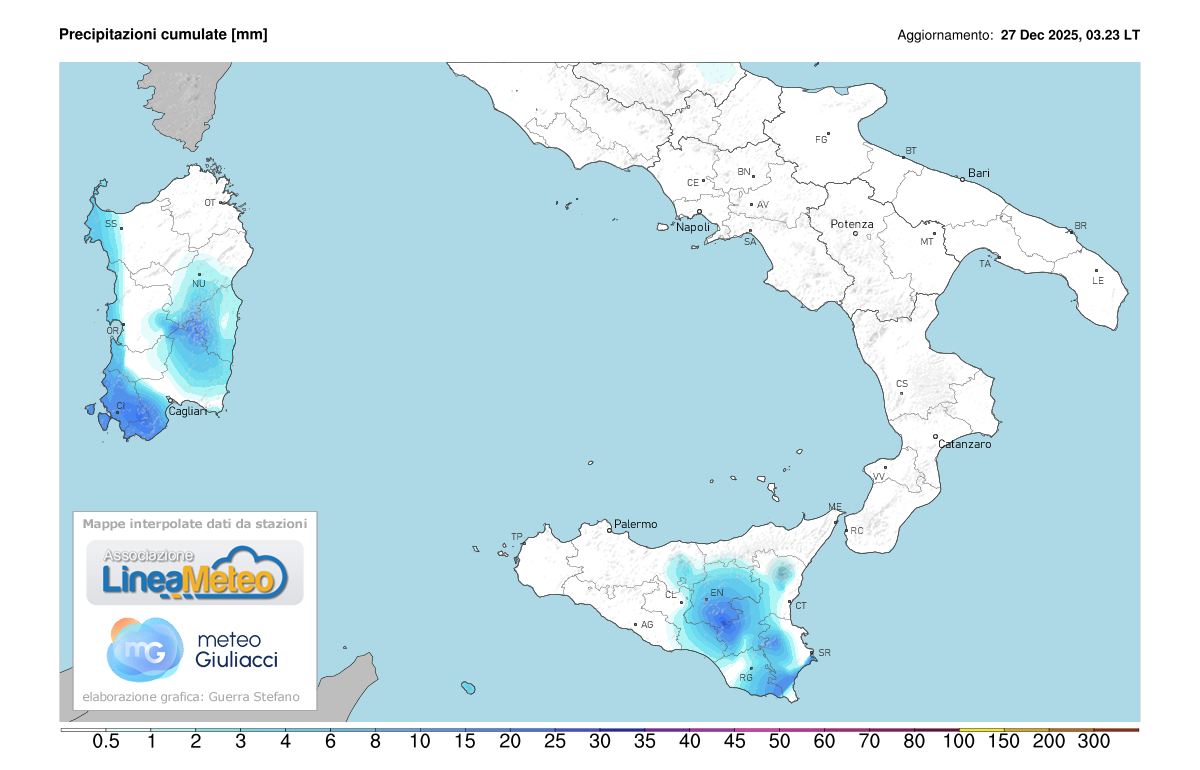Select the Bari city marker

point(962,180)
